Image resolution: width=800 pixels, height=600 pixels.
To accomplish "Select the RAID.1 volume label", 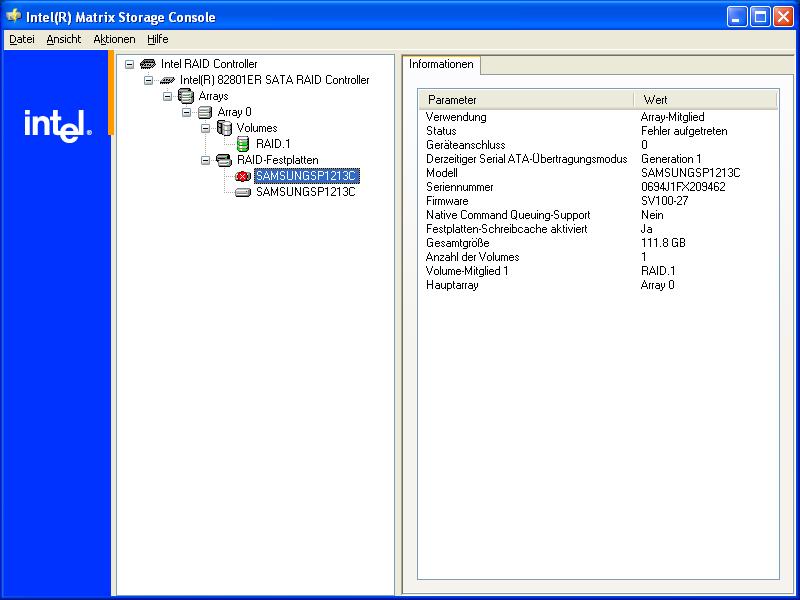I will [x=273, y=144].
